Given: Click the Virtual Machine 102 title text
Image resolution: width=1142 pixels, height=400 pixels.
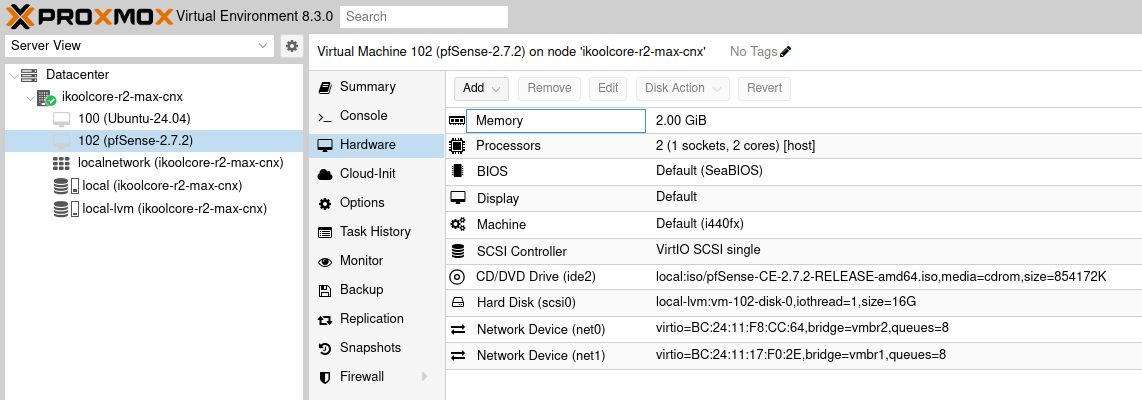Looking at the screenshot, I should click(x=511, y=52).
